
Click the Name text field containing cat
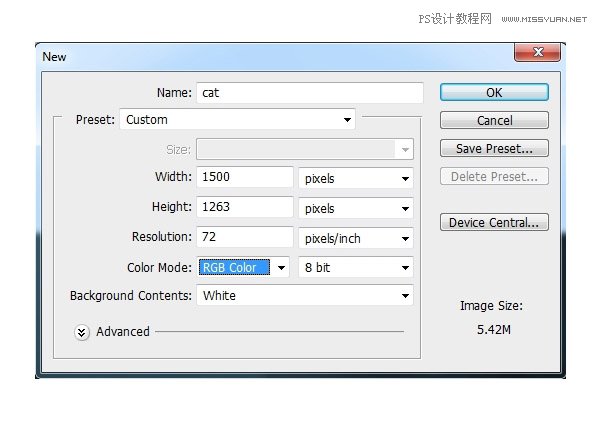[x=310, y=92]
